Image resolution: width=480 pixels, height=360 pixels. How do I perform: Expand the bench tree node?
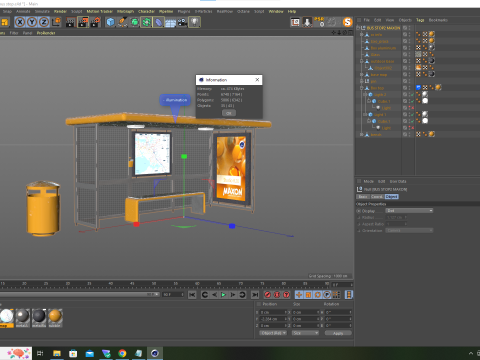[x=361, y=135]
